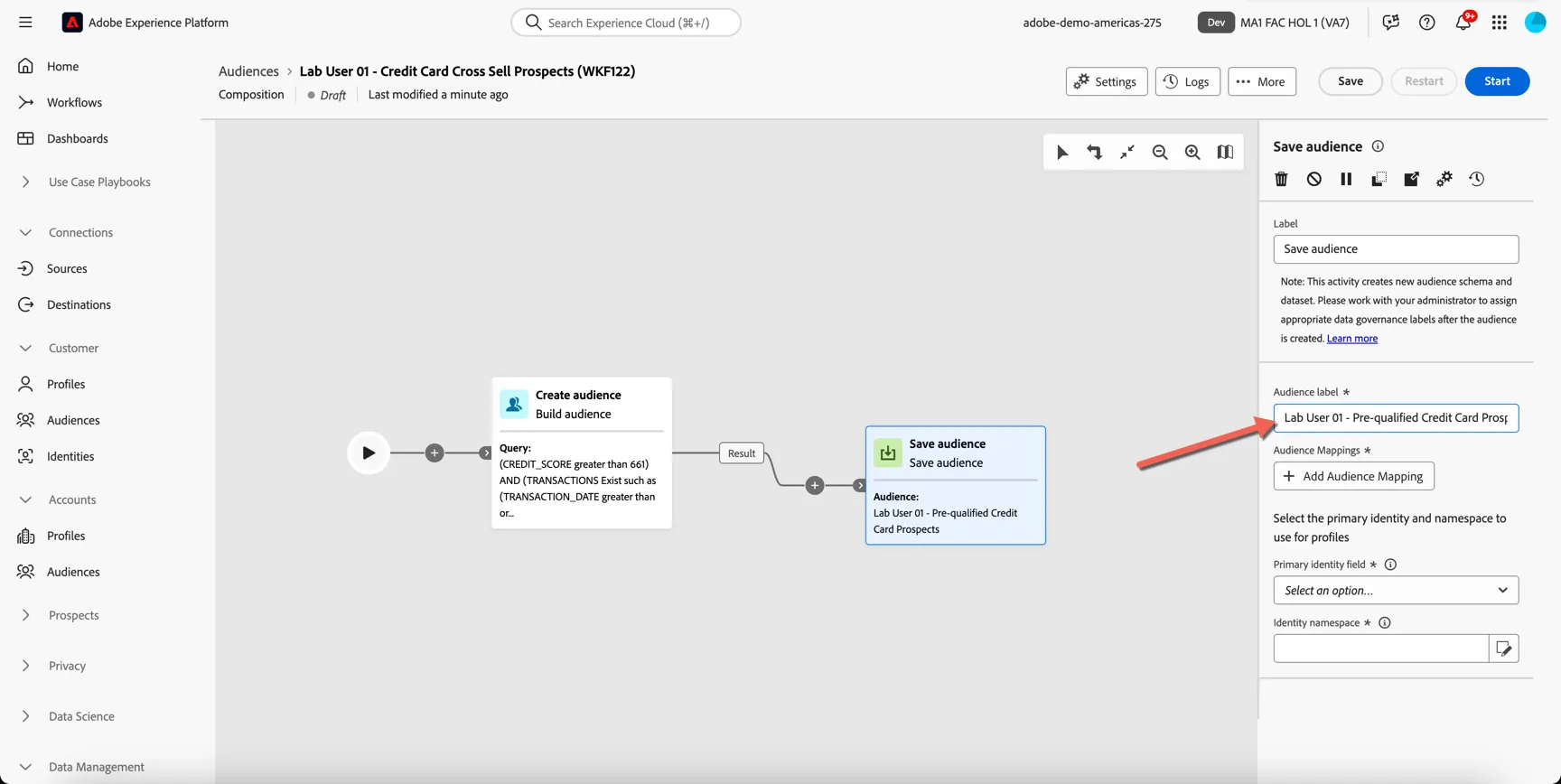Expand the Prospects section

tap(25, 615)
